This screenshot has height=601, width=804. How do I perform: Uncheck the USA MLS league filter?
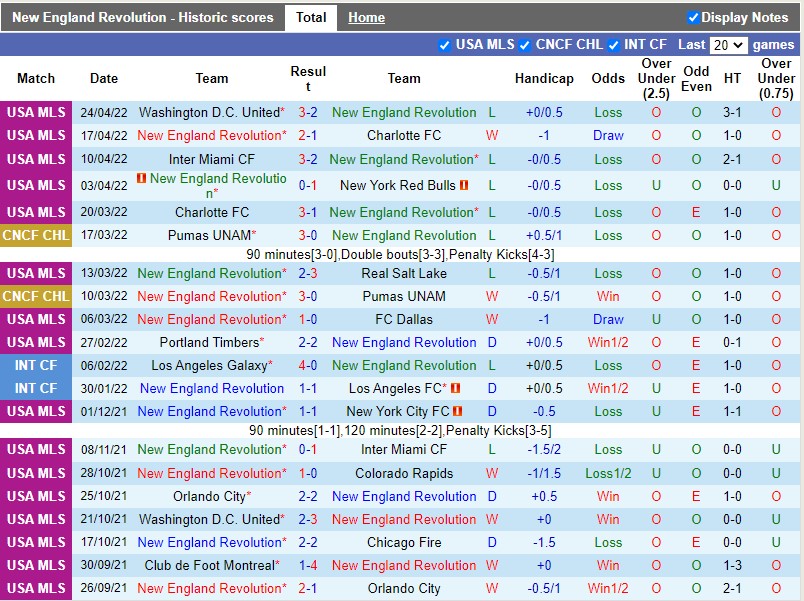[445, 45]
